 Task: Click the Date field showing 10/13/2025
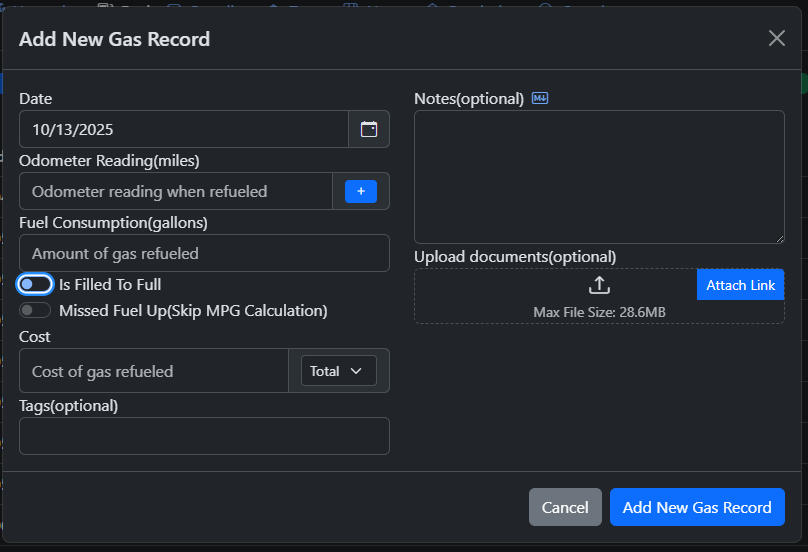click(183, 129)
